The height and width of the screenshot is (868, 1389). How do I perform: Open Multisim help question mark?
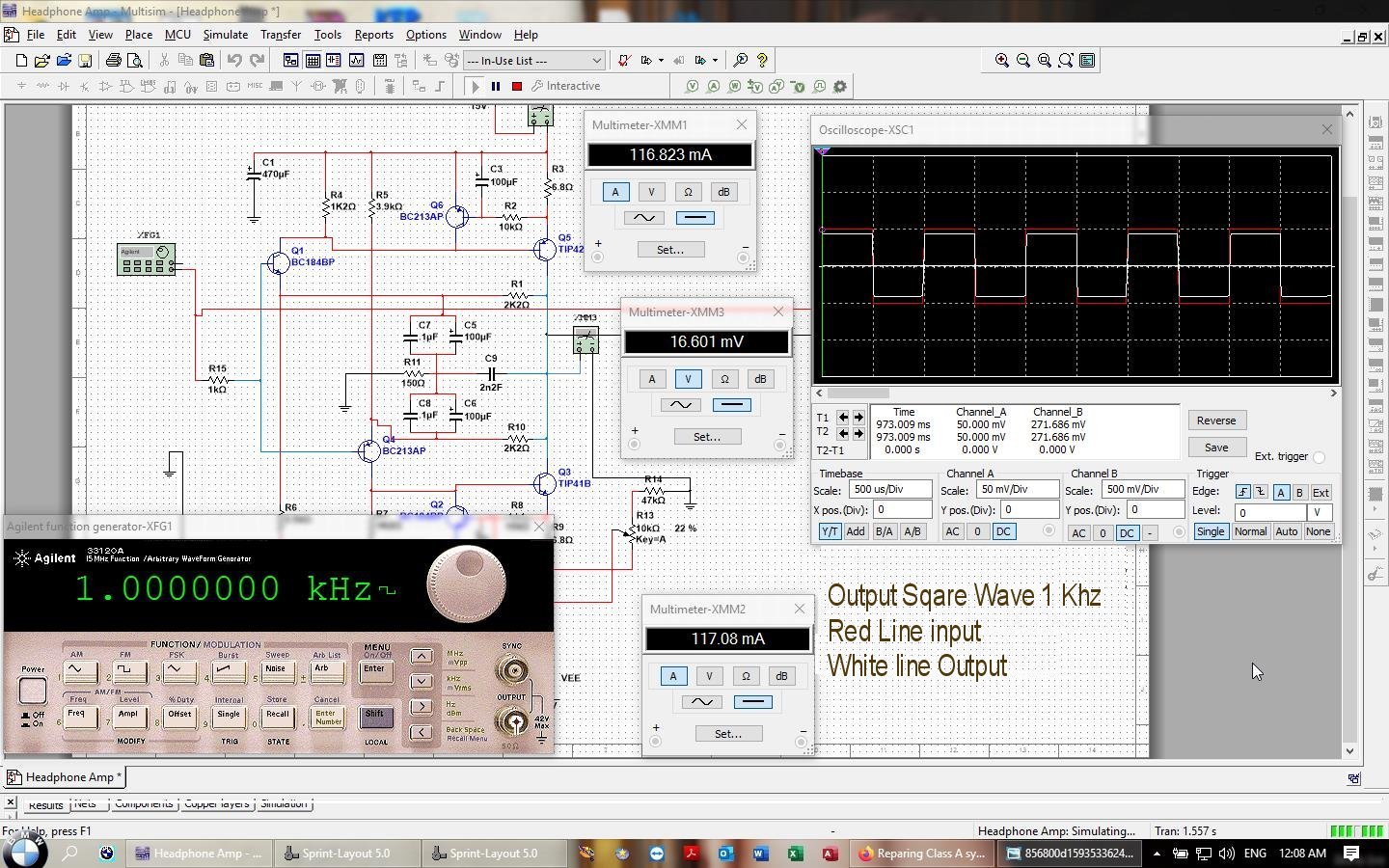coord(762,61)
